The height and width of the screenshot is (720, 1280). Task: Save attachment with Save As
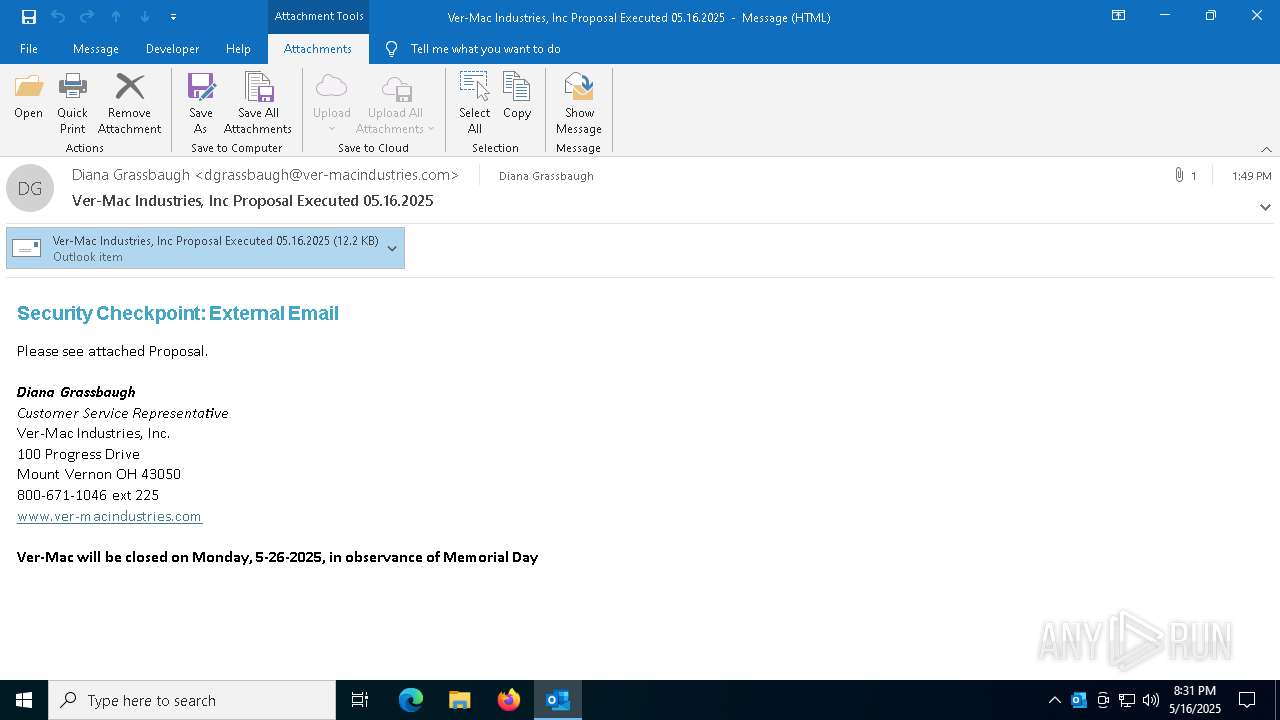201,104
